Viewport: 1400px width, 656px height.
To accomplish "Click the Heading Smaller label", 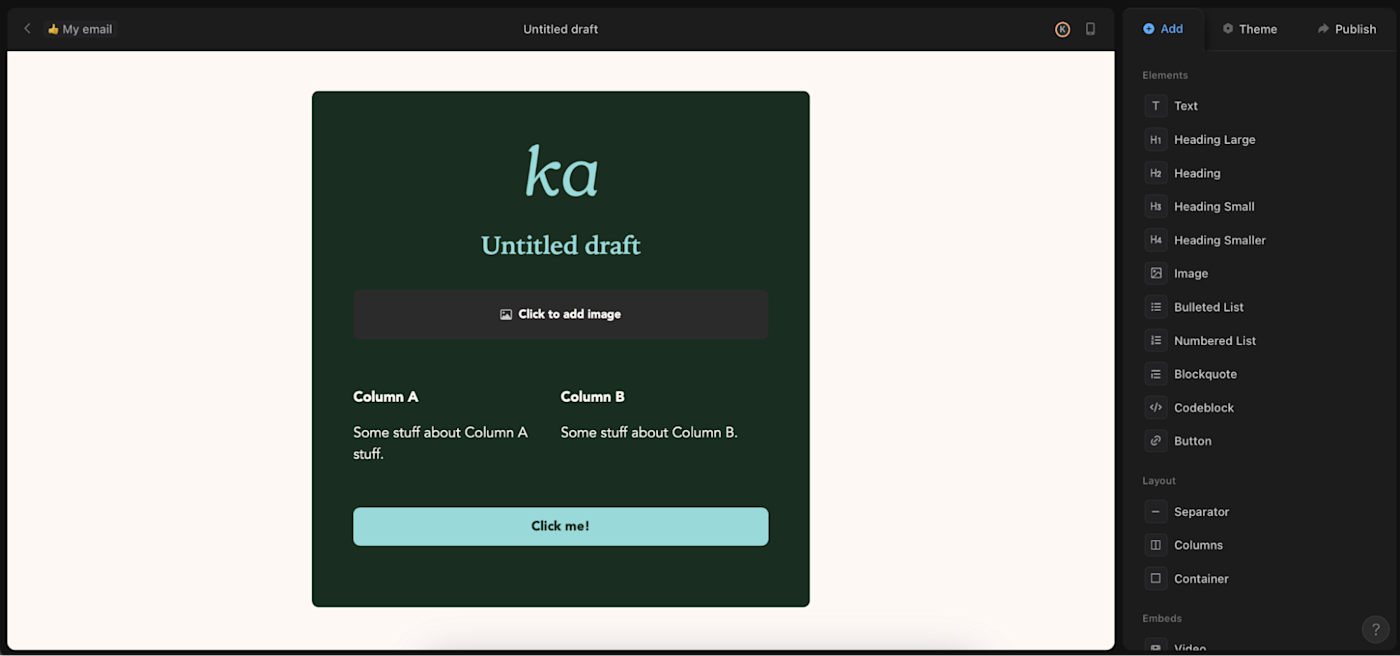I will tap(1220, 240).
